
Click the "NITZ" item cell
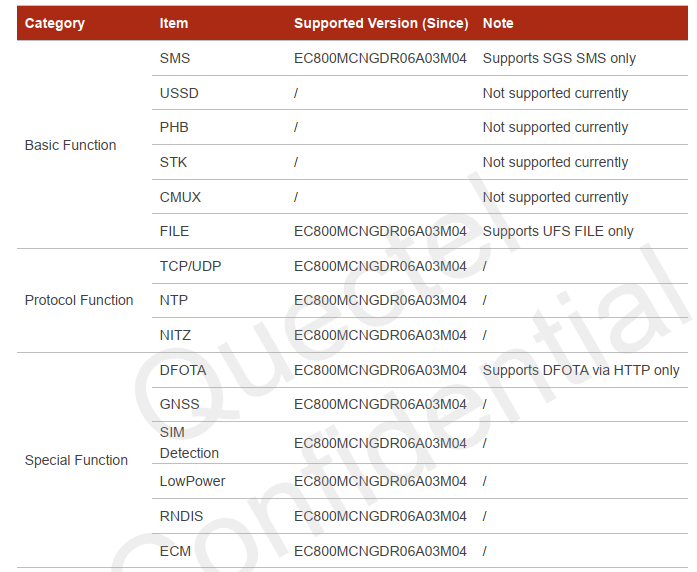[x=175, y=335]
